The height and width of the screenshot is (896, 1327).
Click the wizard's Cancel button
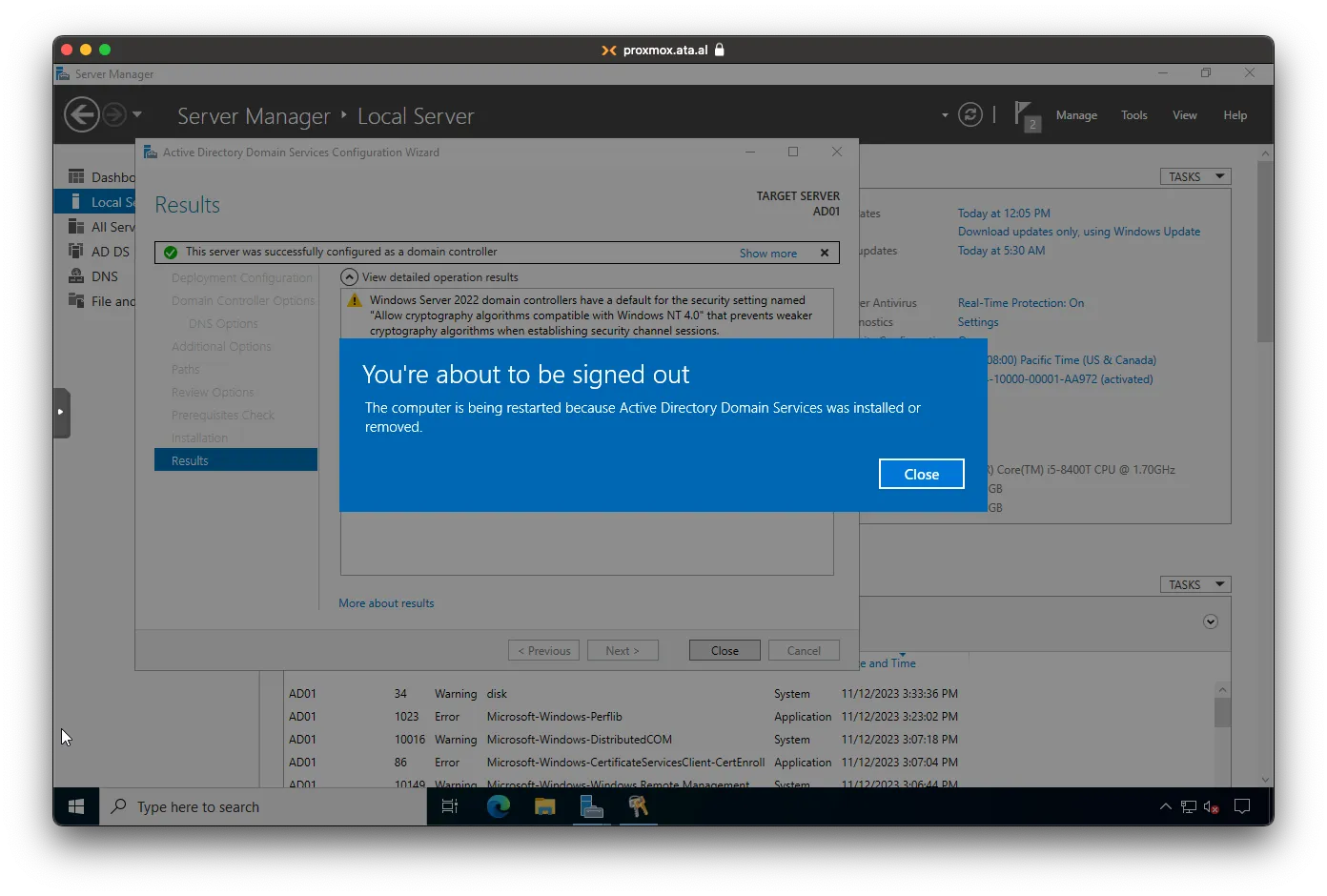click(804, 650)
